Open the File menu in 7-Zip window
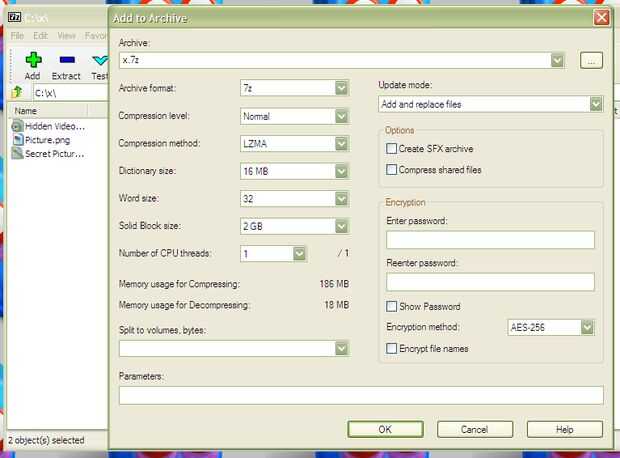Viewport: 620px width, 458px height. point(17,36)
